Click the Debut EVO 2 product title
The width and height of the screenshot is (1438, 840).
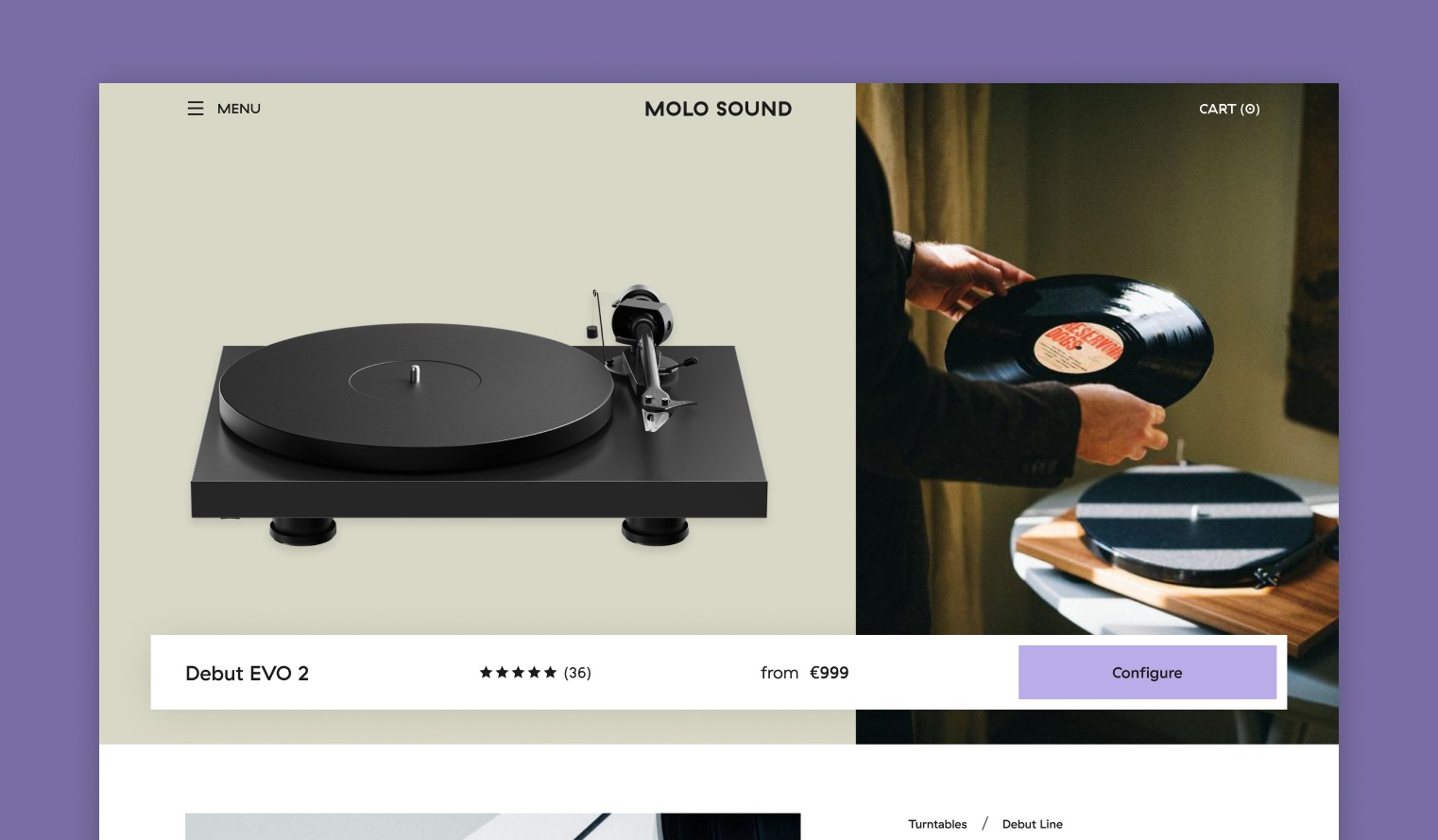247,674
